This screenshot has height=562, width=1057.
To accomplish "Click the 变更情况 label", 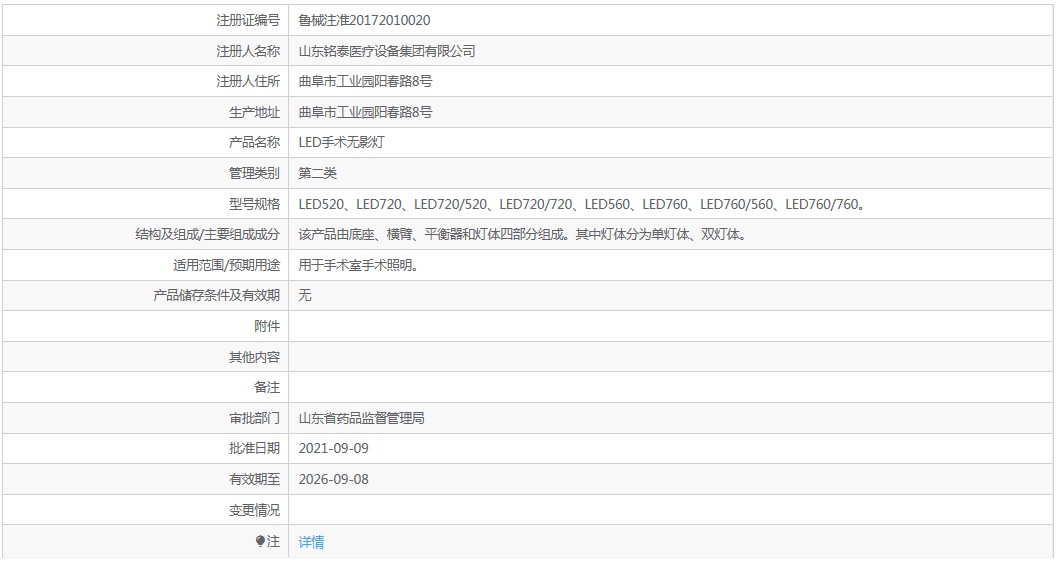I will point(254,510).
